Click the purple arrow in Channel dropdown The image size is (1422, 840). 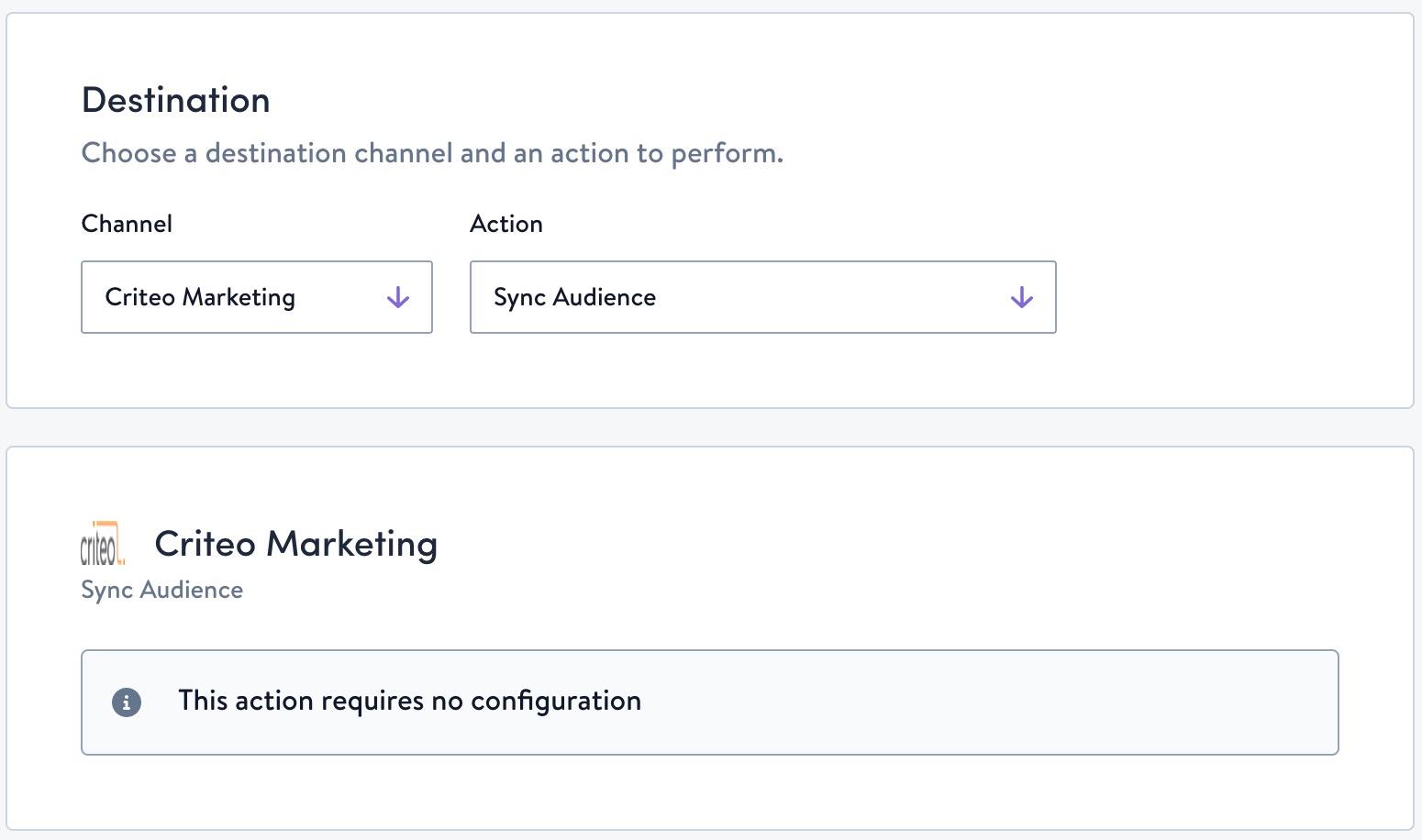[x=398, y=298]
